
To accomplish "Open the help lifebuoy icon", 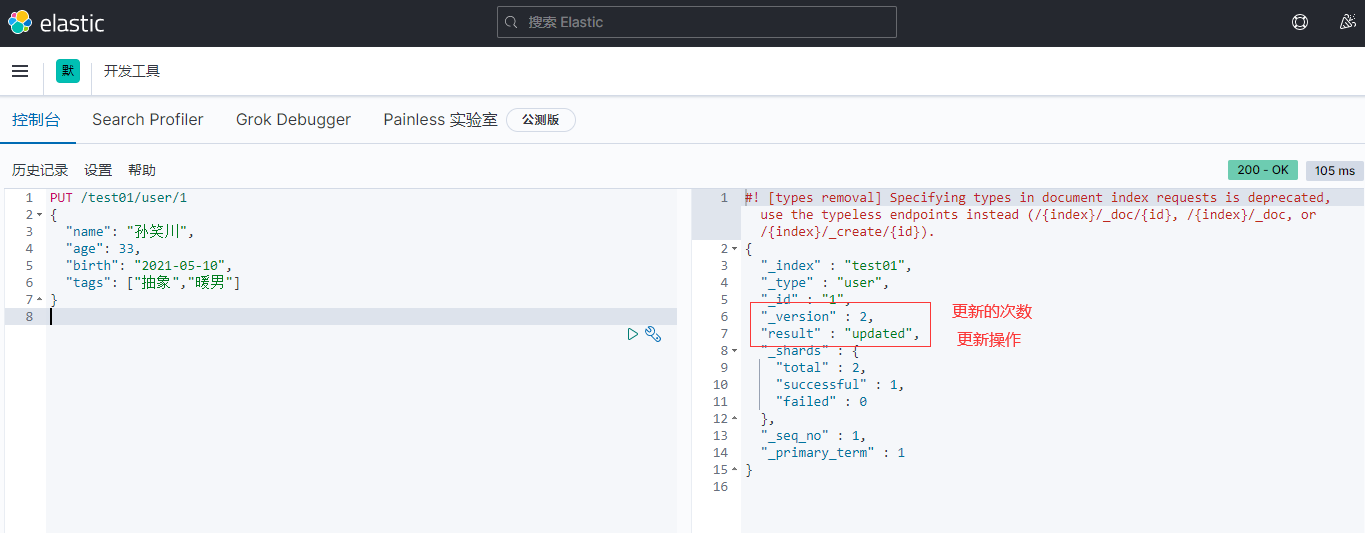I will tap(1300, 22).
